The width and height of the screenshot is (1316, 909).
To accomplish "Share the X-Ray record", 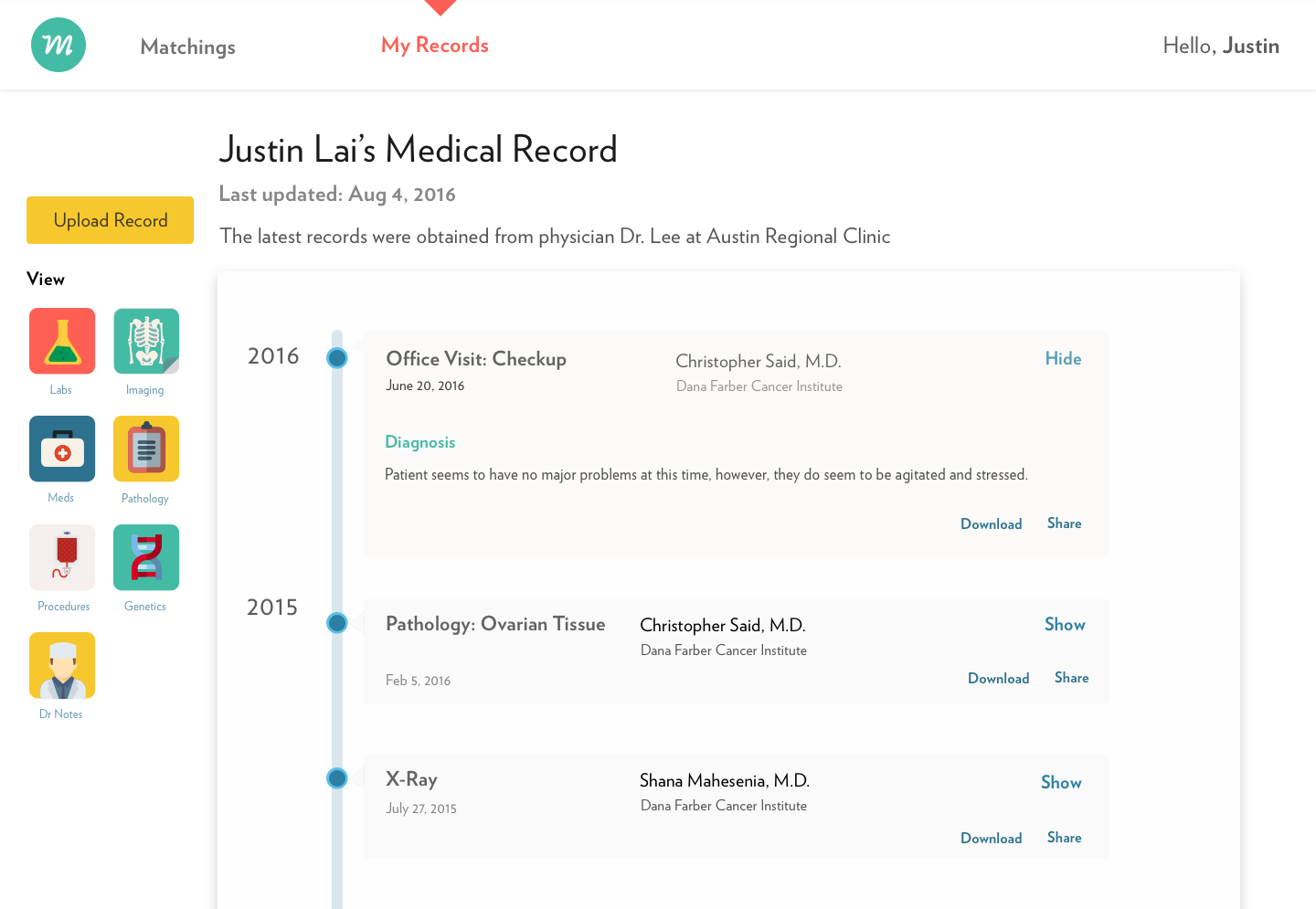I will click(x=1064, y=837).
